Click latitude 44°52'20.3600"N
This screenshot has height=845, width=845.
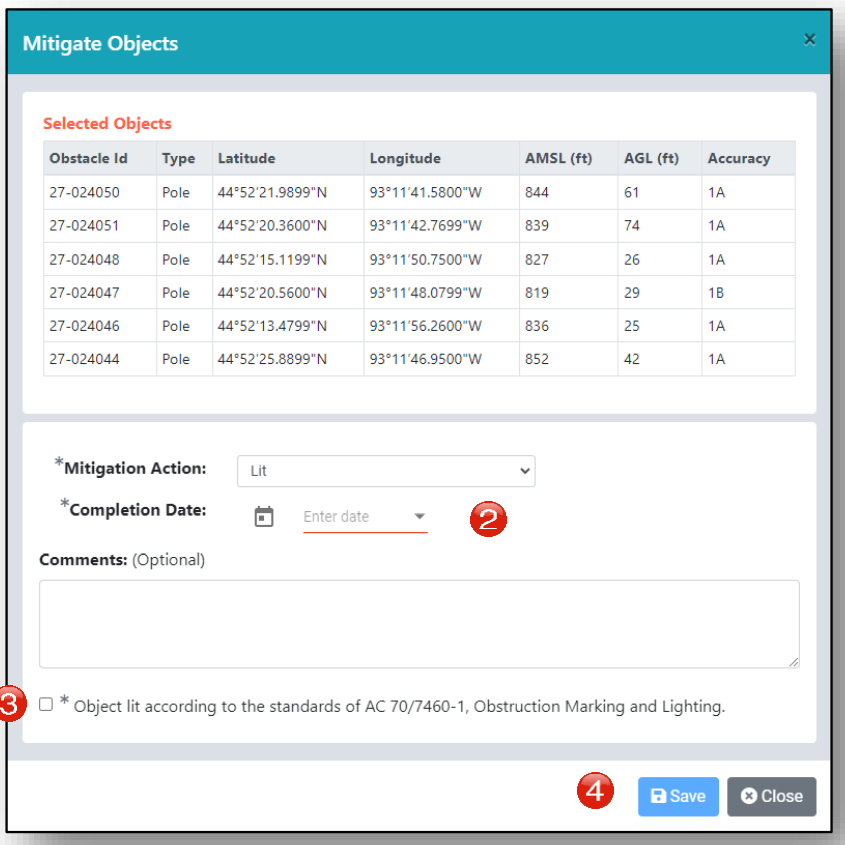[272, 226]
